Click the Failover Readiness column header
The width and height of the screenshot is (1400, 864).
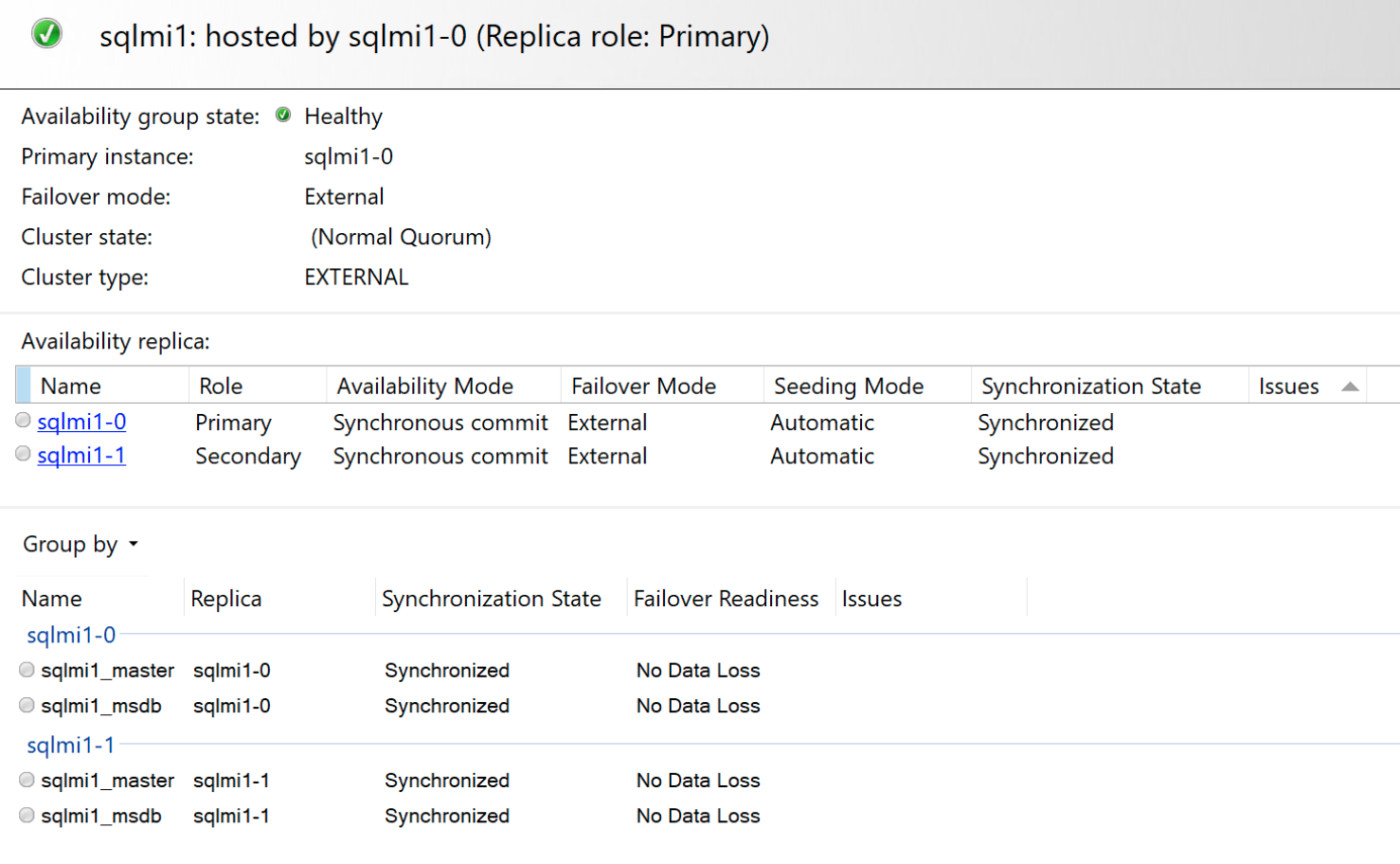pyautogui.click(x=726, y=599)
